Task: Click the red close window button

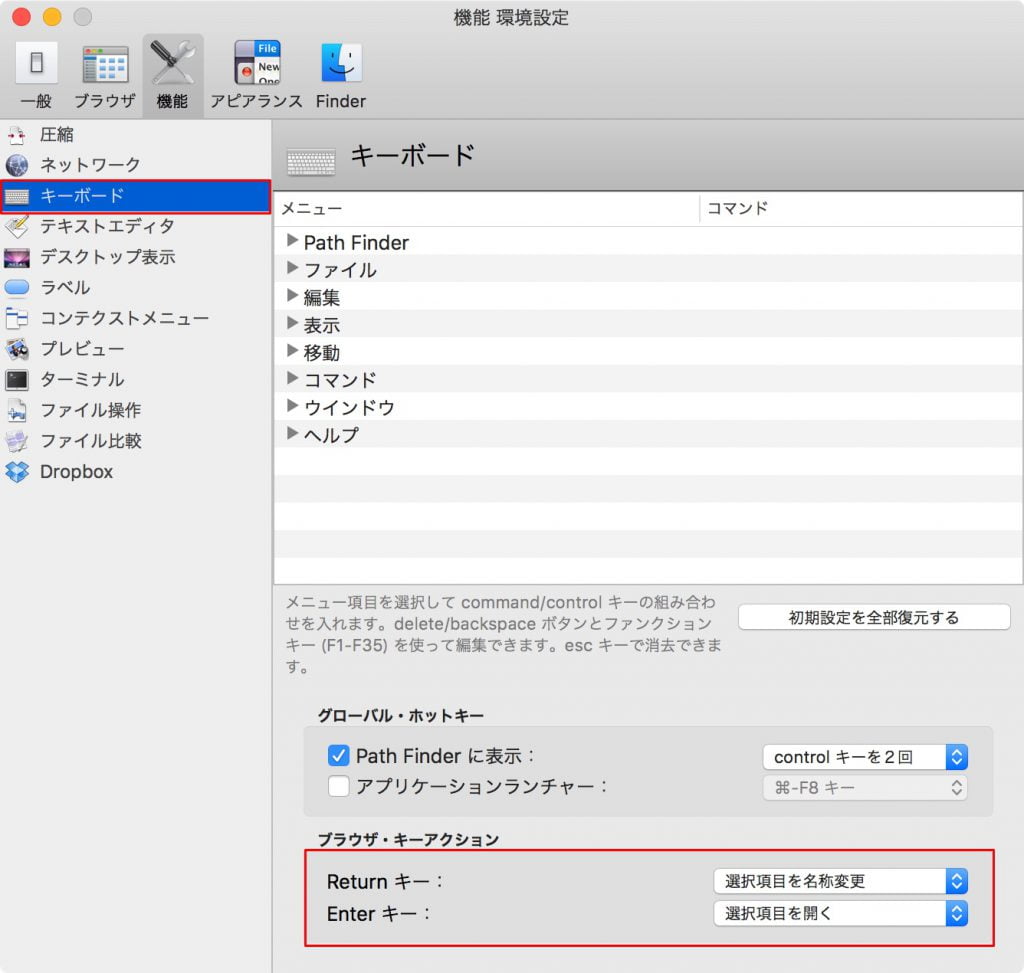Action: (22, 16)
